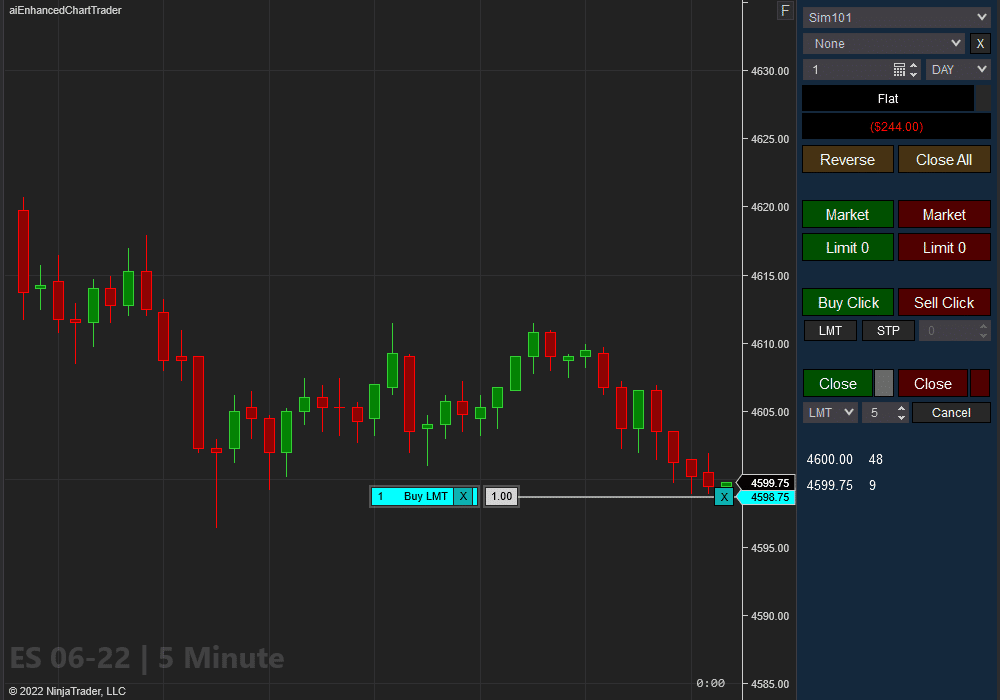
Task: Click the up arrow on the order quantity spinner
Action: point(914,64)
